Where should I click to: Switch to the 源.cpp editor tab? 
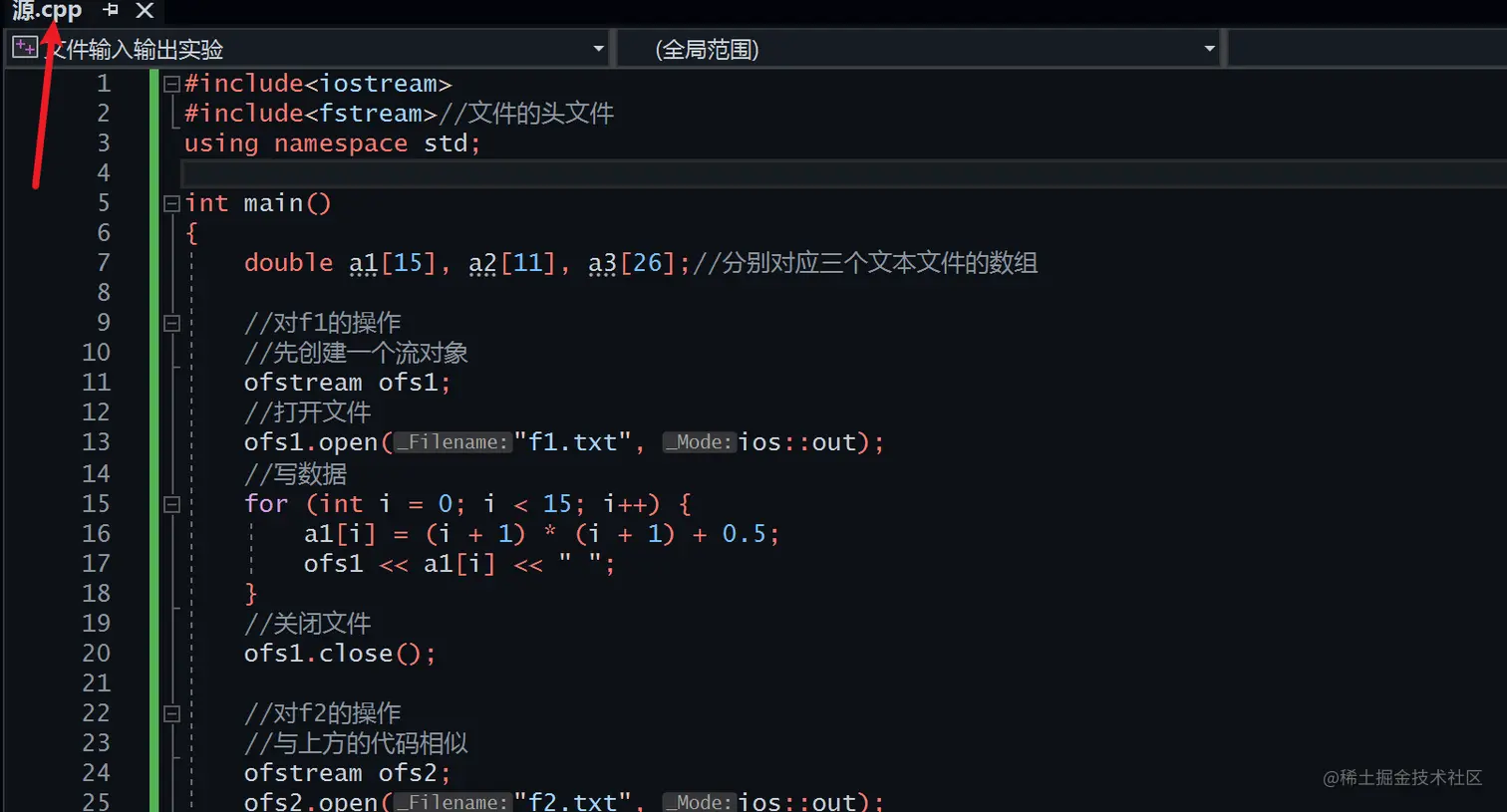46,11
